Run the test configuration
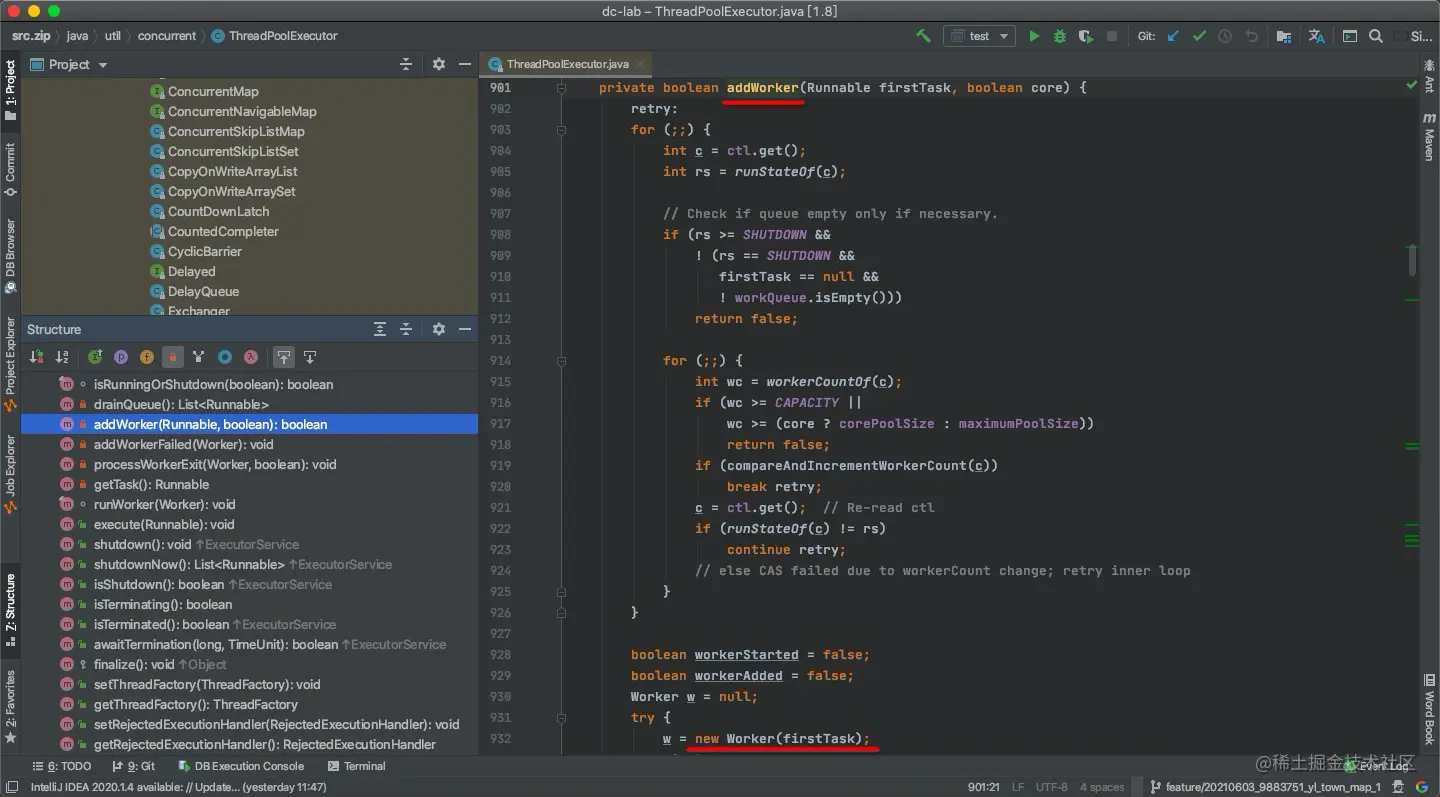The height and width of the screenshot is (797, 1440). 1034,36
